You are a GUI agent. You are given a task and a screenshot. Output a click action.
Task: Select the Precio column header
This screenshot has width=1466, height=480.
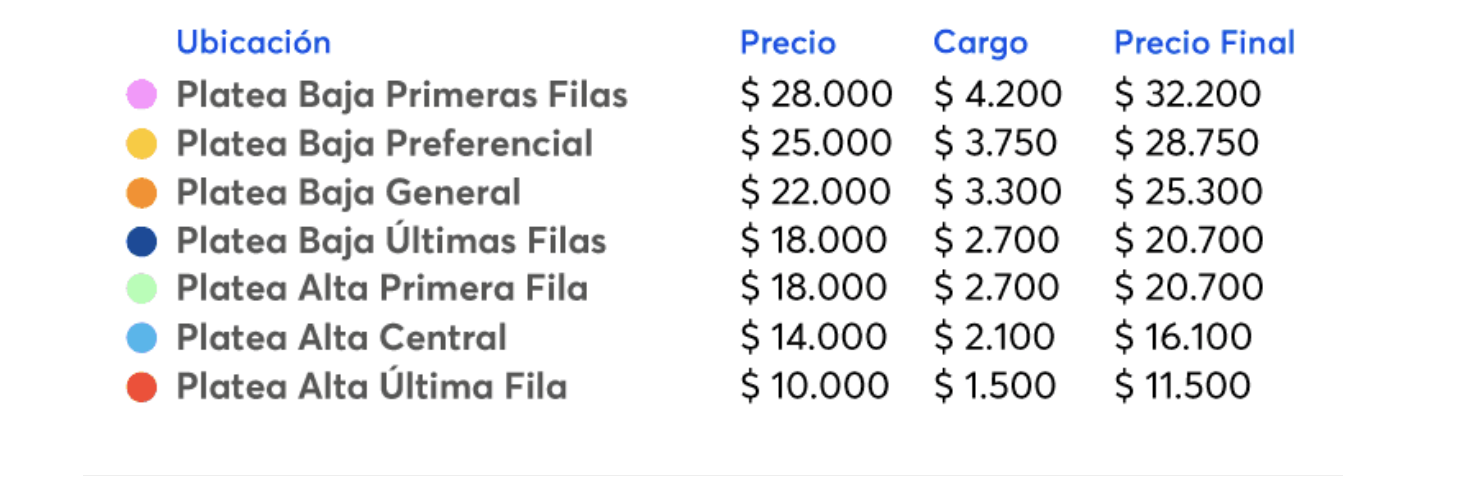(788, 43)
